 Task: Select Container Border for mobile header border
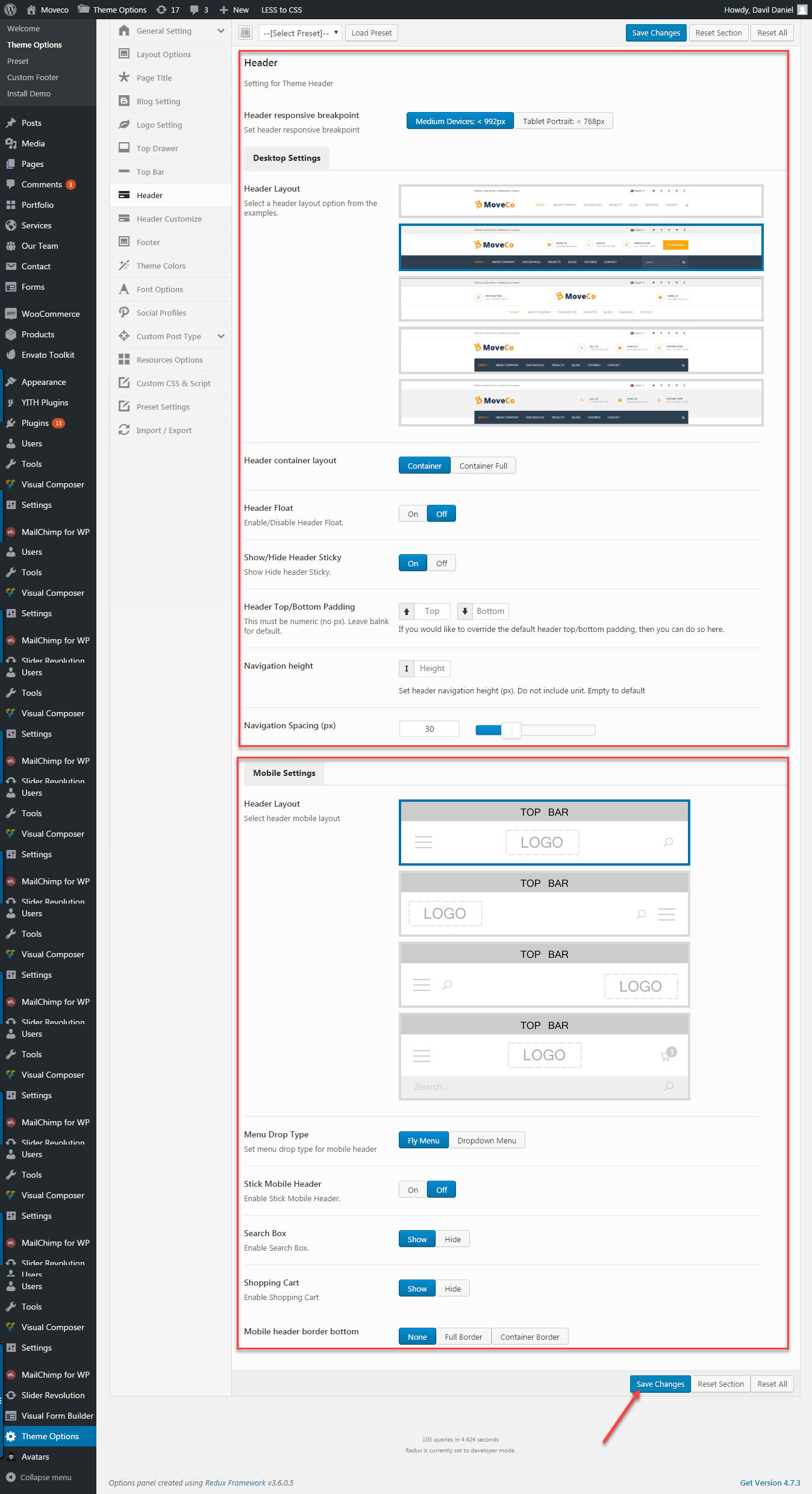pos(529,1337)
